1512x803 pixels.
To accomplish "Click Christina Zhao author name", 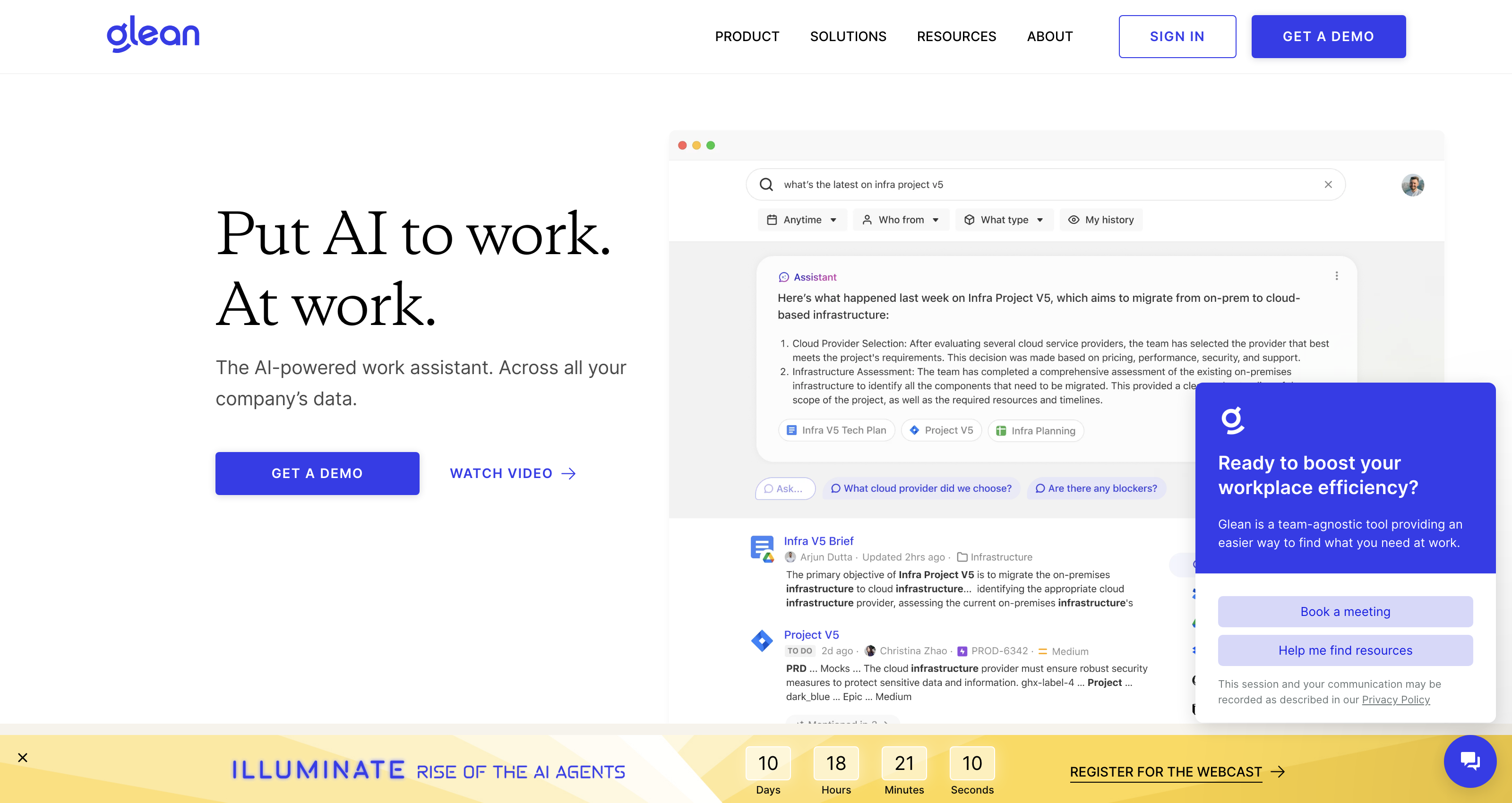I will [x=913, y=651].
